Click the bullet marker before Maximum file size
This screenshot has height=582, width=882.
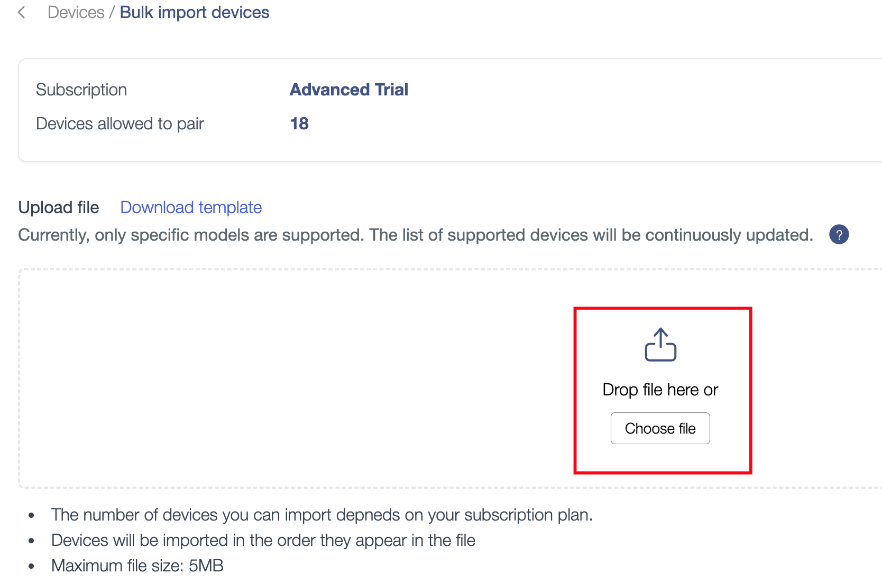(32, 566)
